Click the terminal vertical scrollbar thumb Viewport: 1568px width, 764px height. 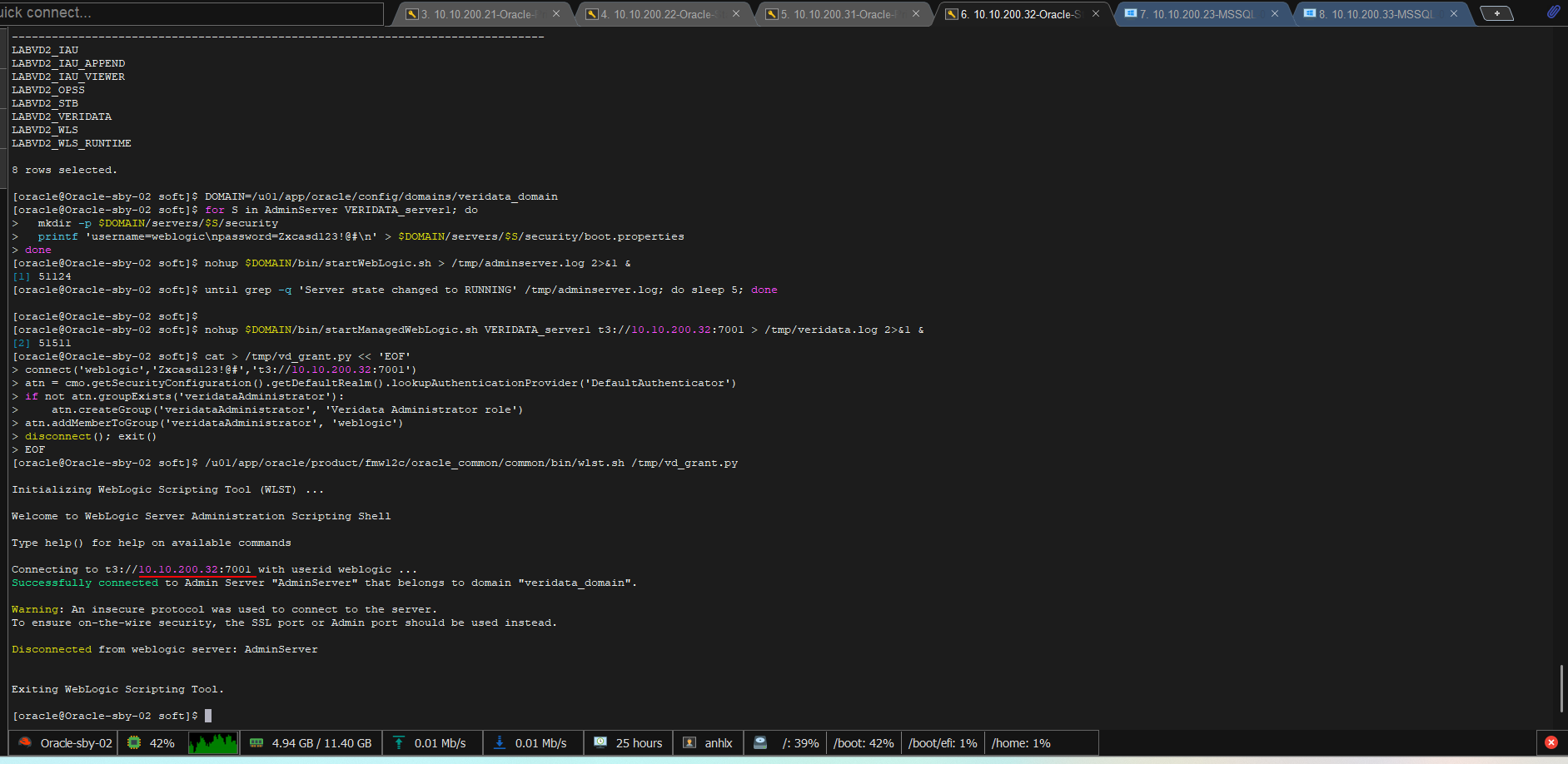tap(1561, 688)
